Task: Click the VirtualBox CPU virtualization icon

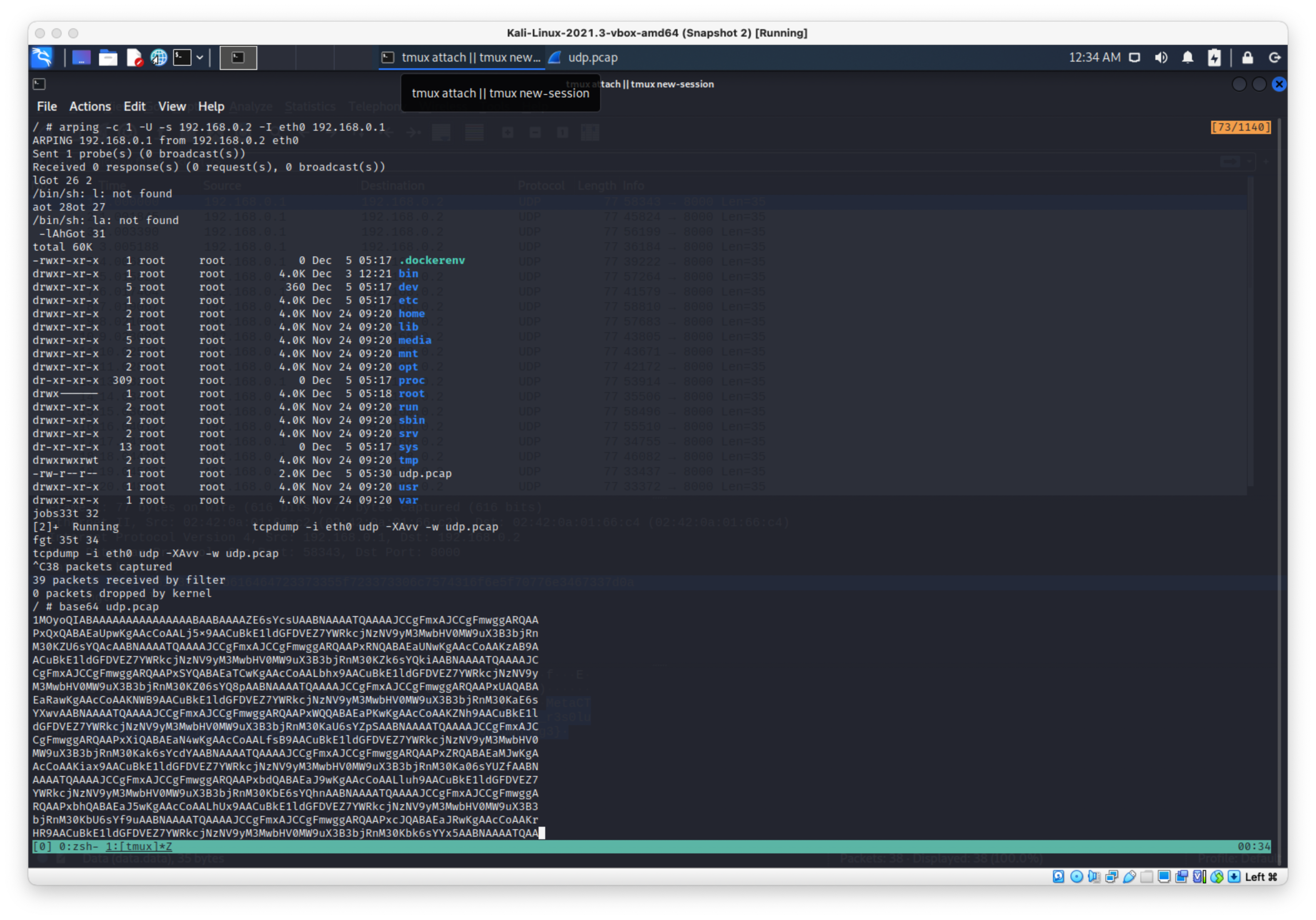Action: (x=1199, y=876)
